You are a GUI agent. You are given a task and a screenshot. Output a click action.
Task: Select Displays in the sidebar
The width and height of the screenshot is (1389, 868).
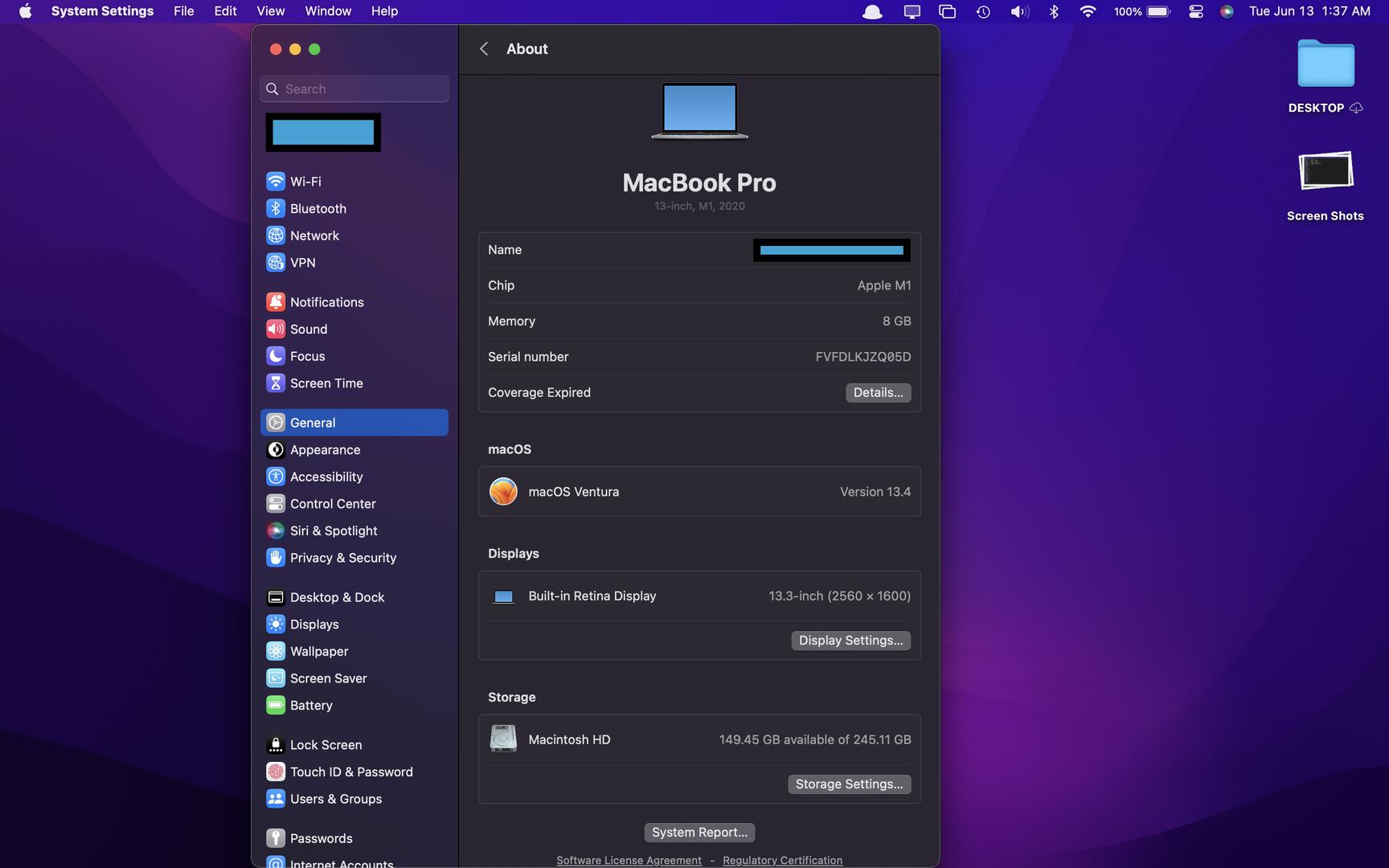point(354,624)
